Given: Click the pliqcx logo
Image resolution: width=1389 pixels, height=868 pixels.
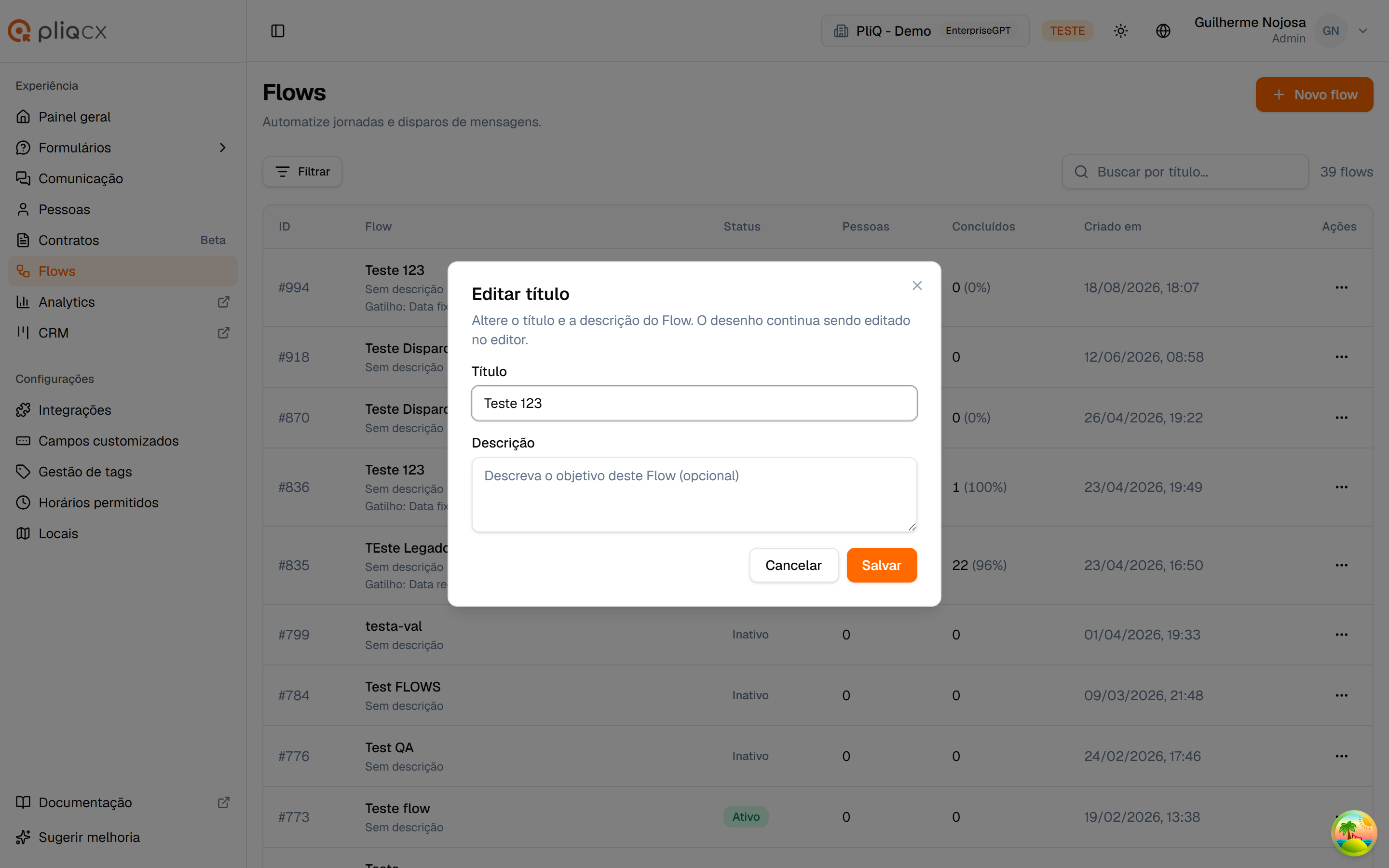Looking at the screenshot, I should [57, 31].
